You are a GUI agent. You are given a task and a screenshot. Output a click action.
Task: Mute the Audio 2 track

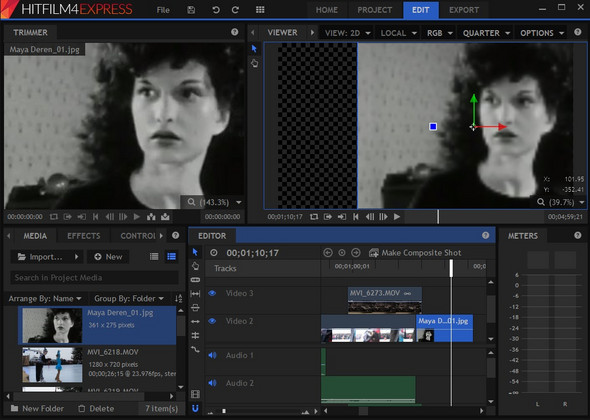click(212, 383)
